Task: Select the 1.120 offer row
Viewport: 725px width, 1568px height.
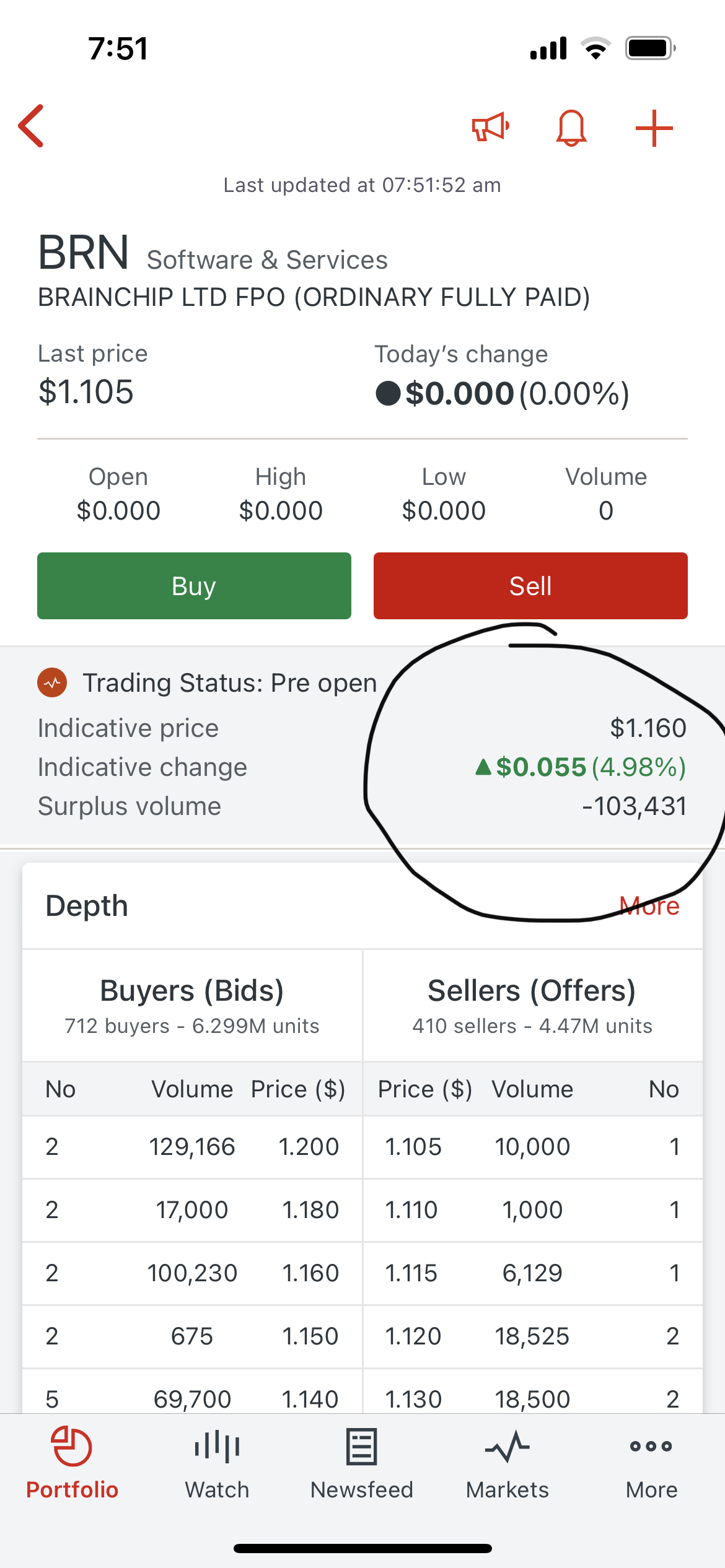Action: tap(532, 1336)
